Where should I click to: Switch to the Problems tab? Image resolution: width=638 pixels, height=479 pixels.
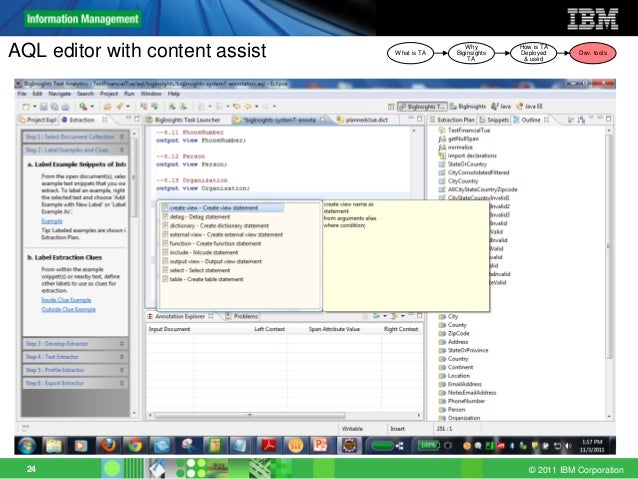pyautogui.click(x=242, y=316)
